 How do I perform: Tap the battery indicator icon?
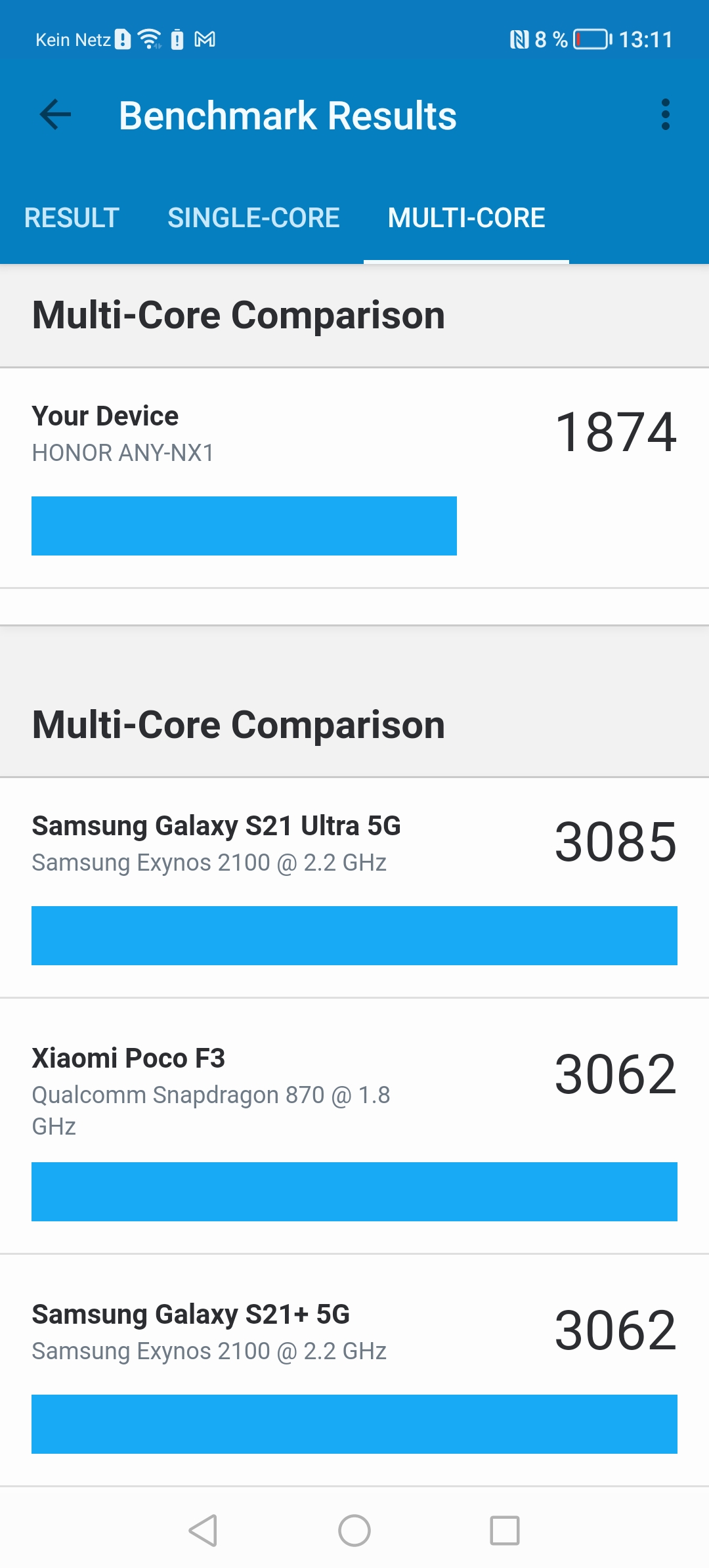pos(592,39)
